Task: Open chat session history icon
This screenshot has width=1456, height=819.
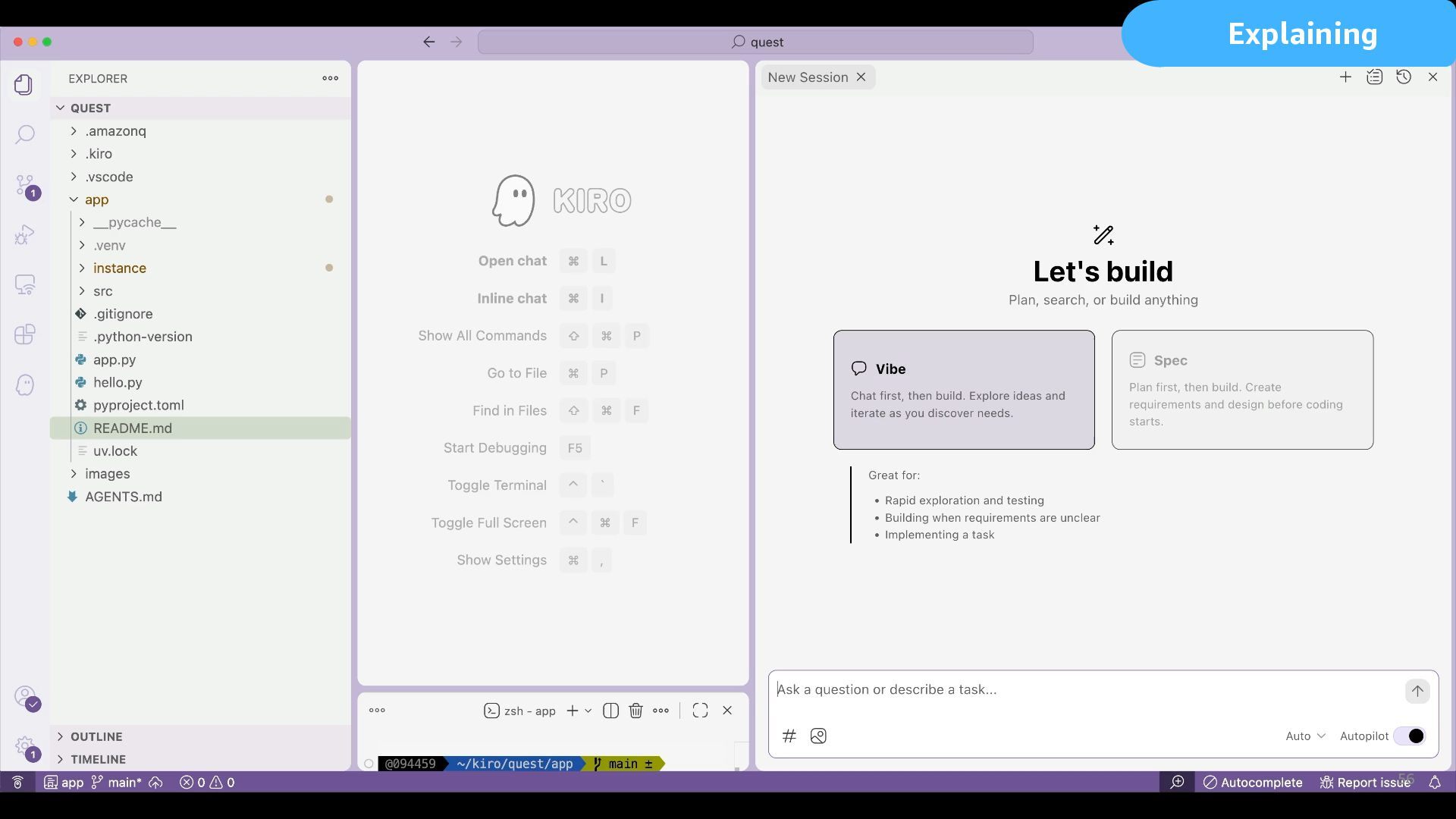Action: 1404,77
